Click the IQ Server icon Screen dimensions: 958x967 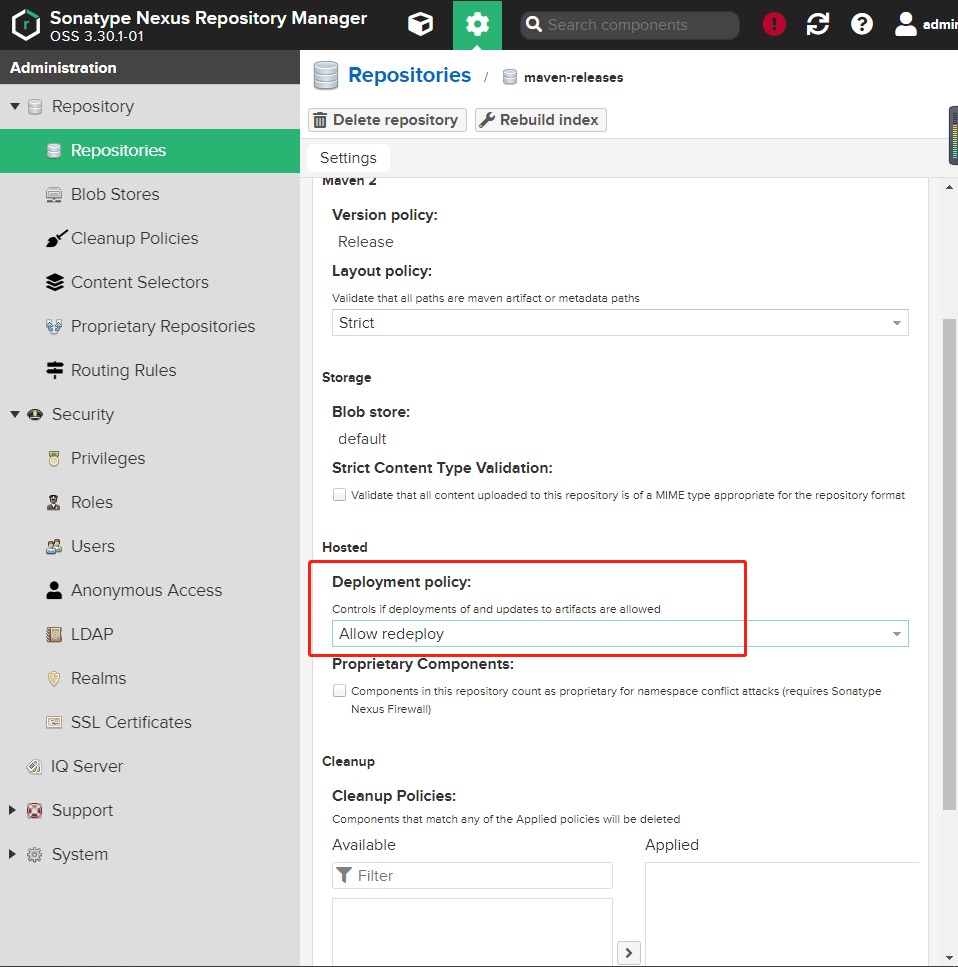(34, 766)
